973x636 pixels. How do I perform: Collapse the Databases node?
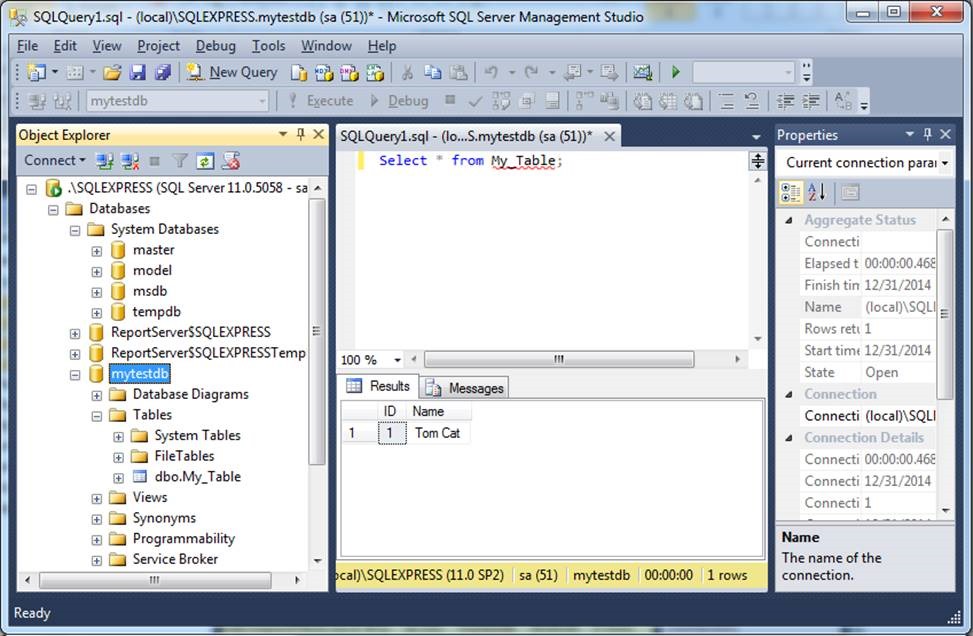click(x=53, y=210)
